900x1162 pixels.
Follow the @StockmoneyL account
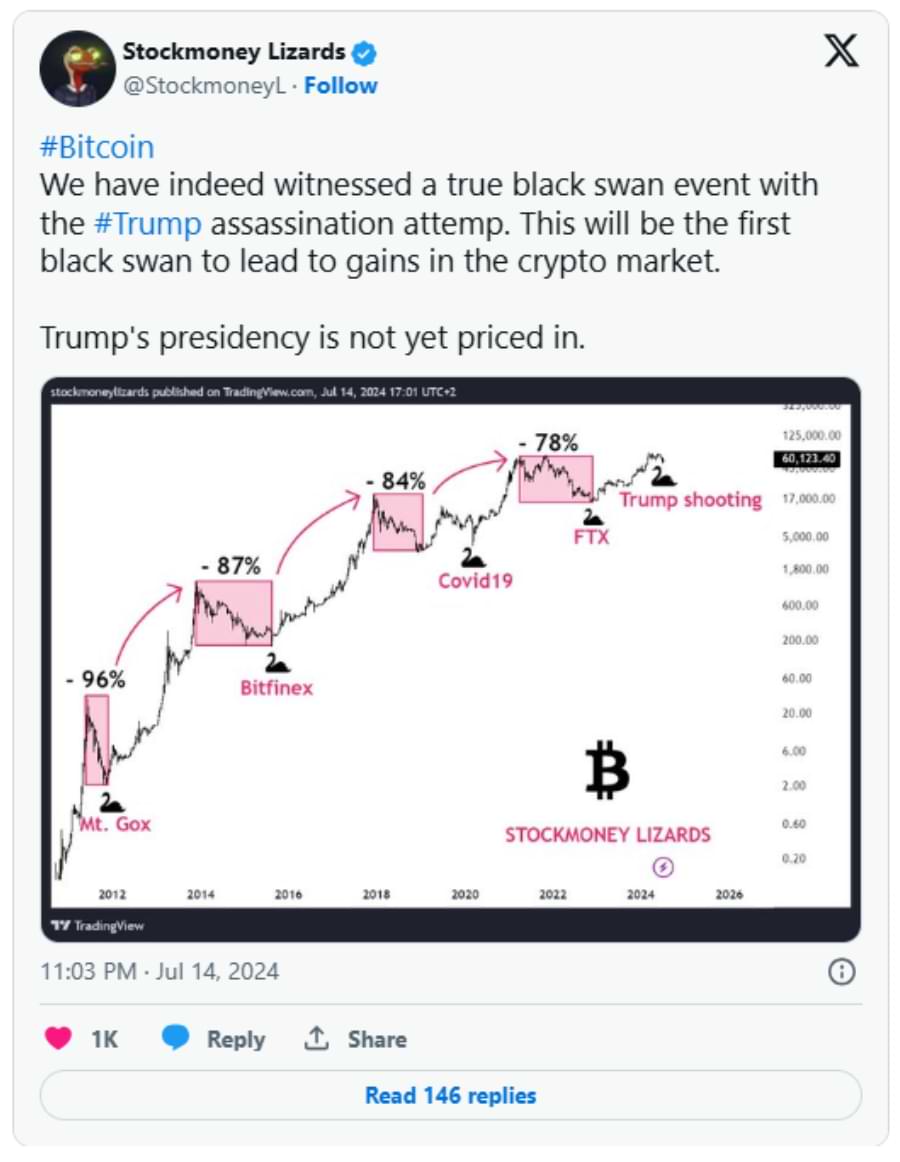pos(341,86)
